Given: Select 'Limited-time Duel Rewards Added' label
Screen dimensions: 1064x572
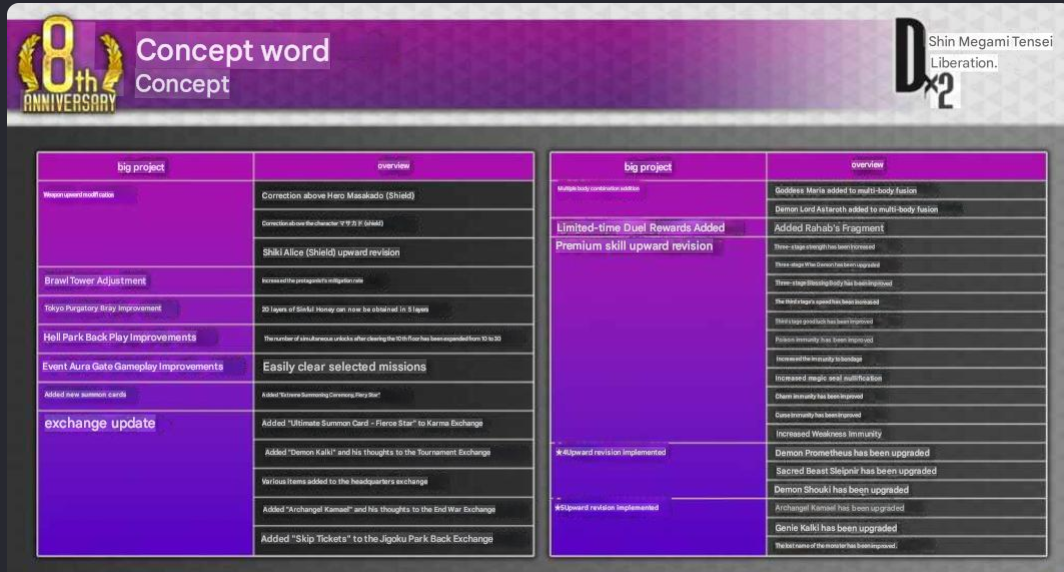Looking at the screenshot, I should (640, 228).
